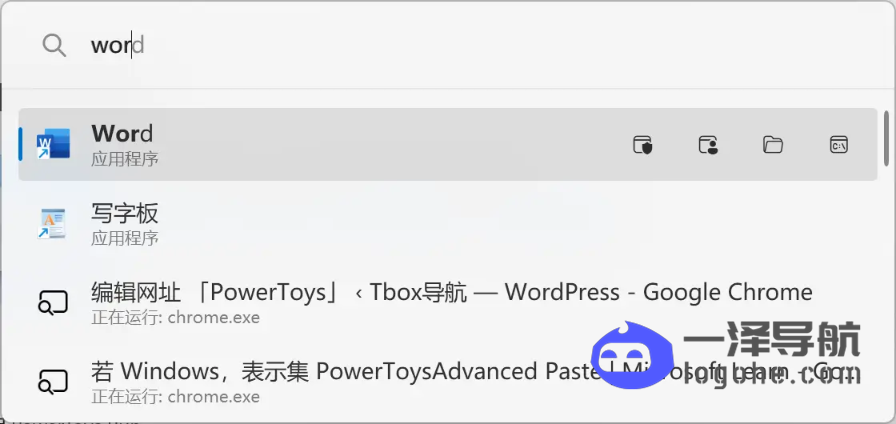896x424 pixels.
Task: Click chrome.exe subtitle under Advanced Paste result
Action: (x=175, y=396)
